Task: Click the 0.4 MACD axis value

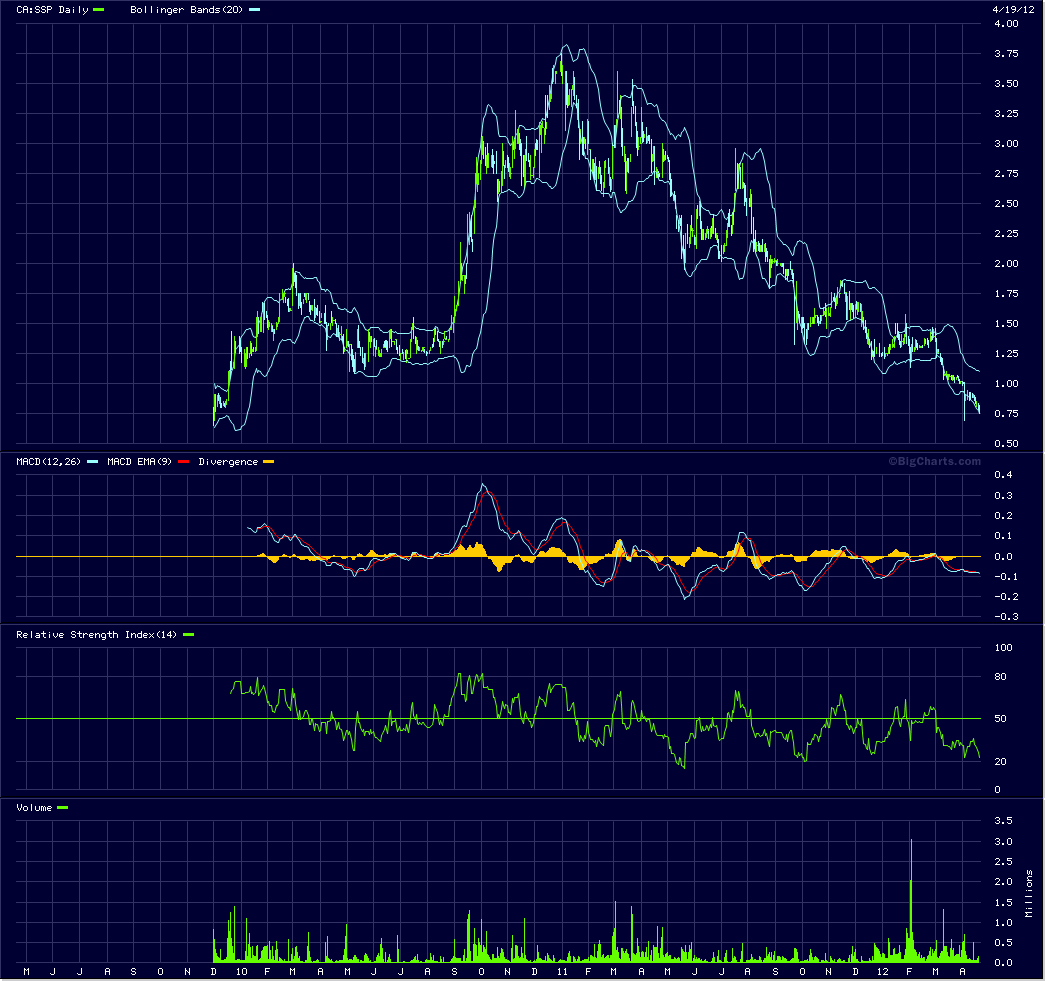Action: [1004, 475]
